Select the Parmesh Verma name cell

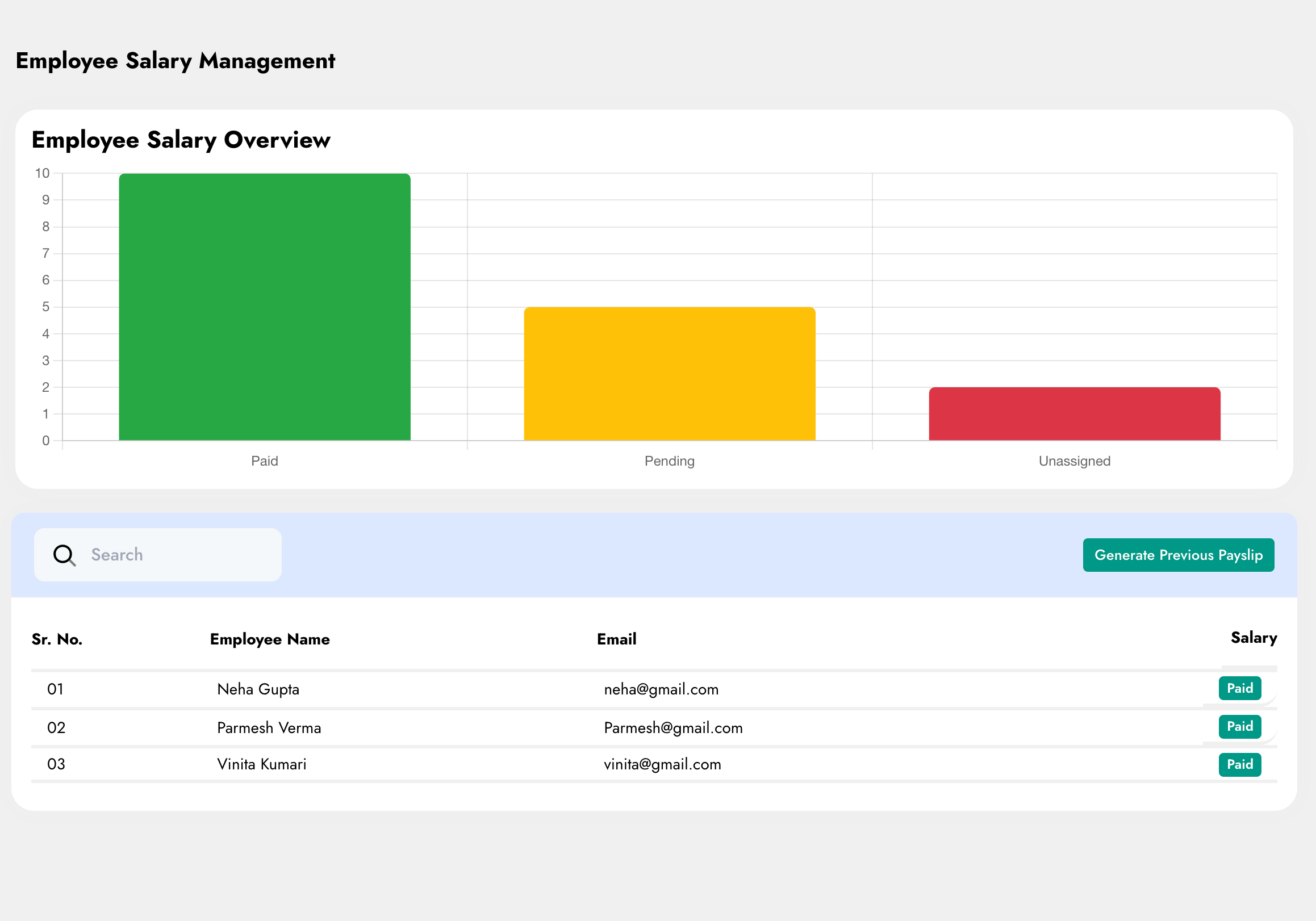(x=269, y=728)
